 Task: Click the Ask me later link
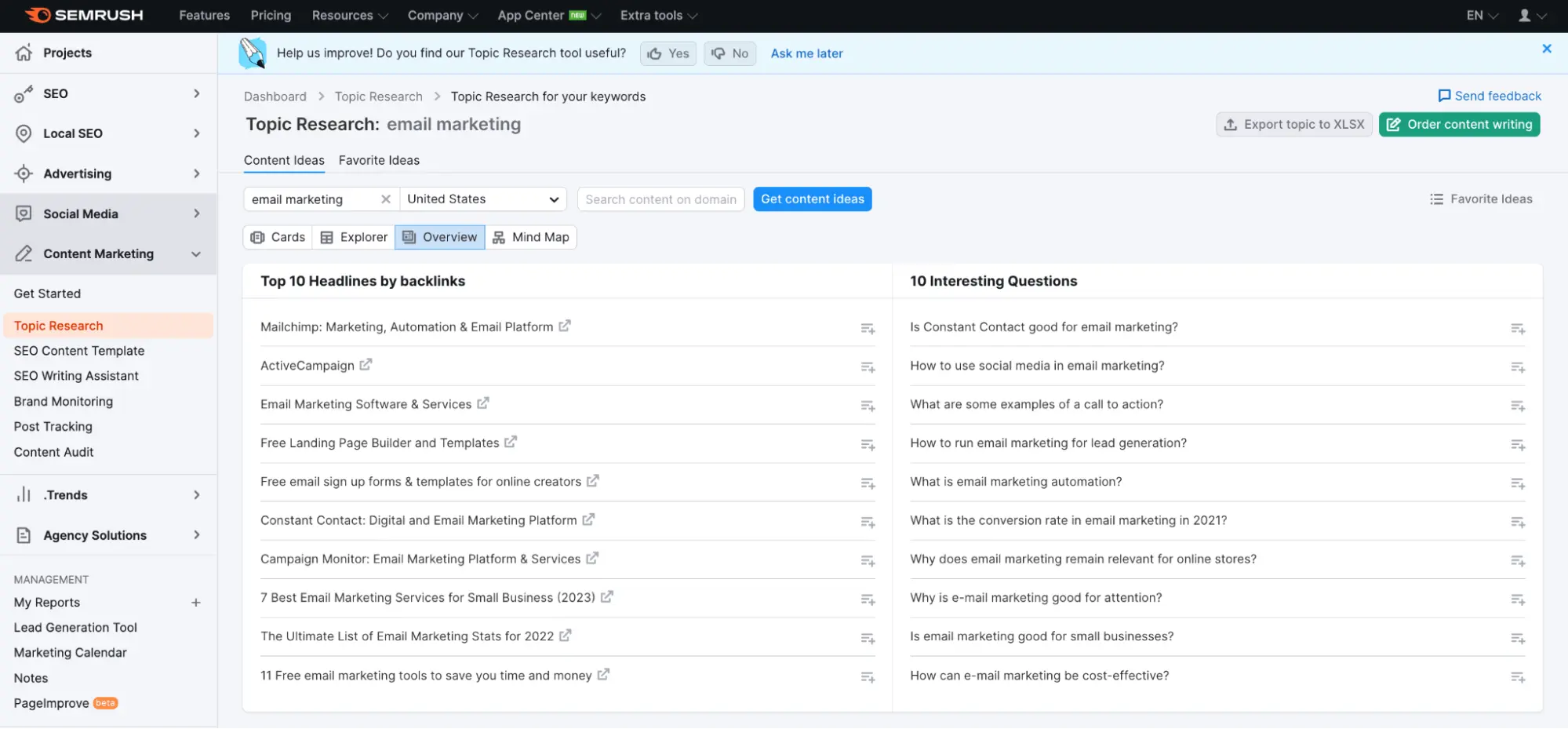807,53
